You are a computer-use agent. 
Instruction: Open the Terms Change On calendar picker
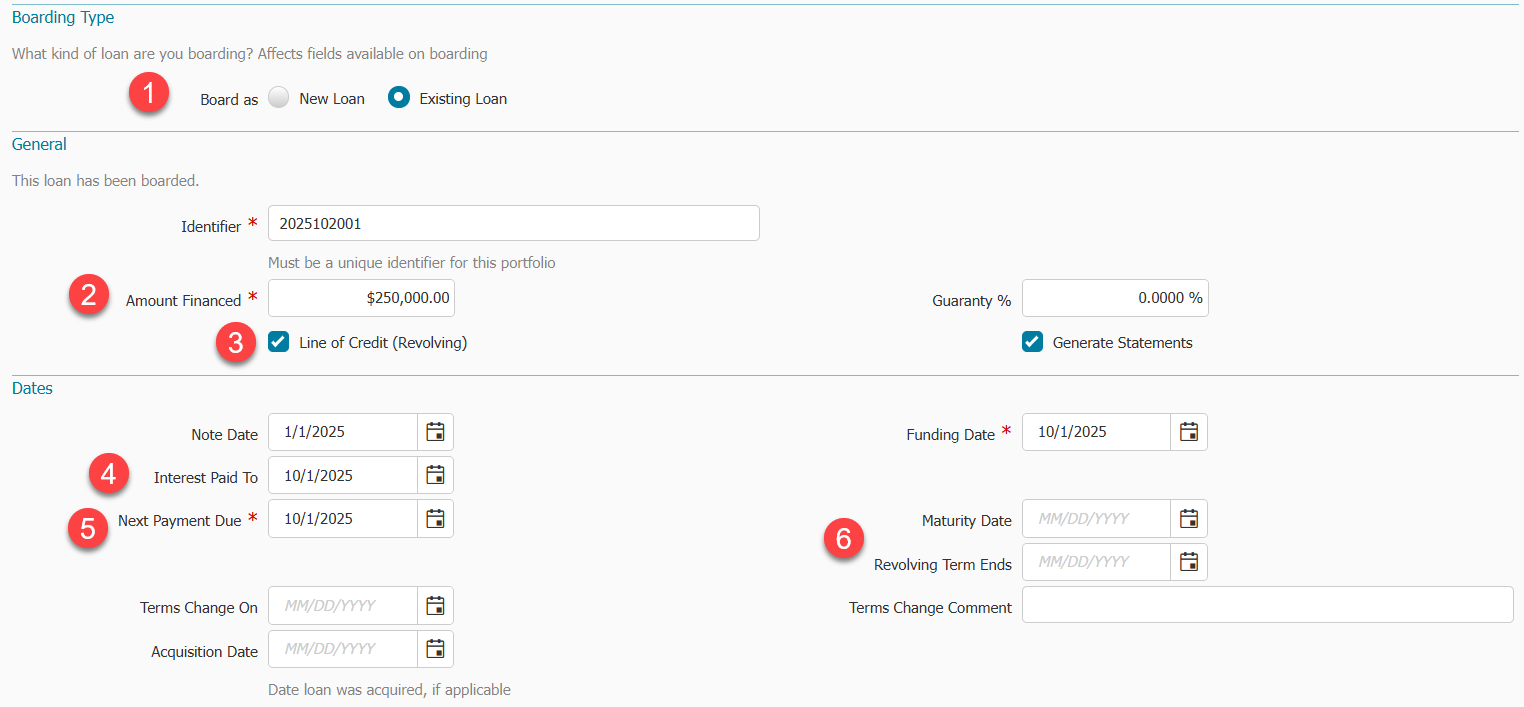435,605
